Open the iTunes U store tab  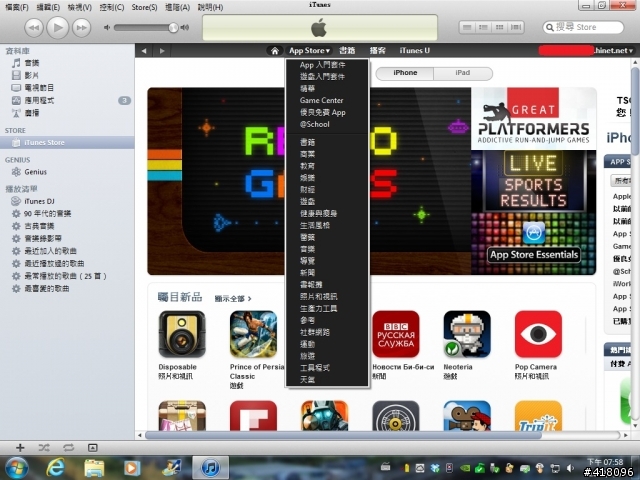click(414, 51)
